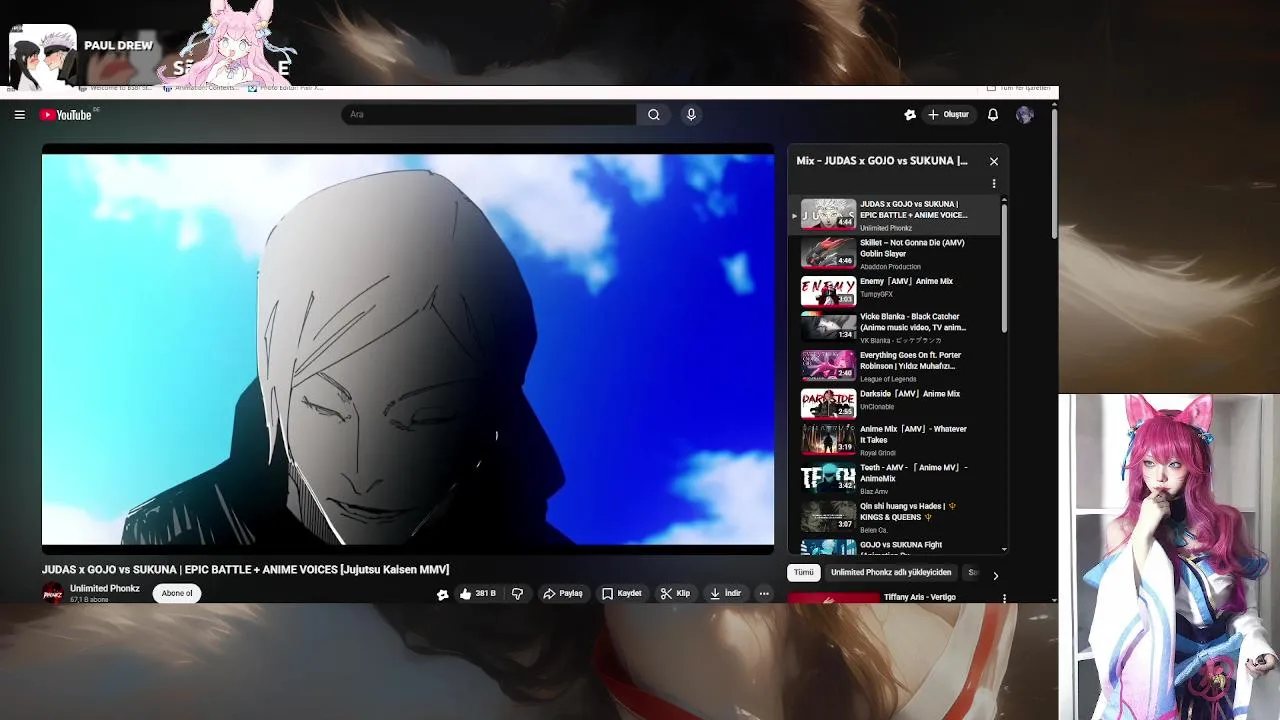1280x720 pixels.
Task: Click the Unlimited Phonkz channel avatar
Action: tap(52, 594)
